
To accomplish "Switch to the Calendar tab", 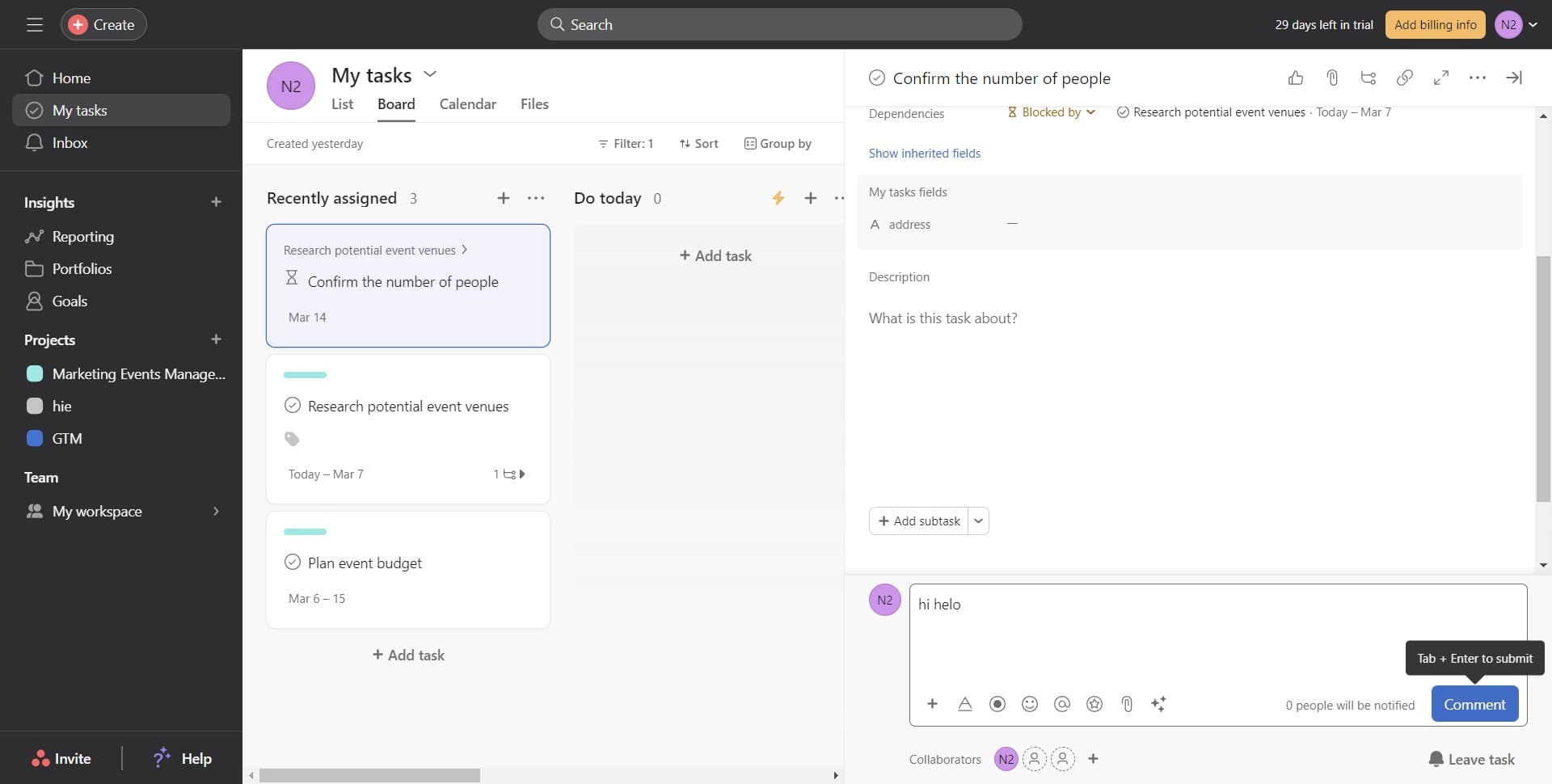I will pos(467,104).
